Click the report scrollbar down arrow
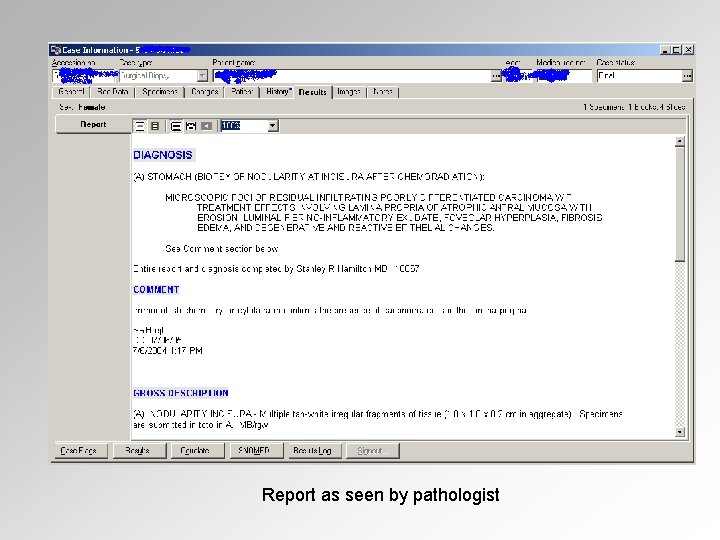This screenshot has height=540, width=720. click(680, 432)
